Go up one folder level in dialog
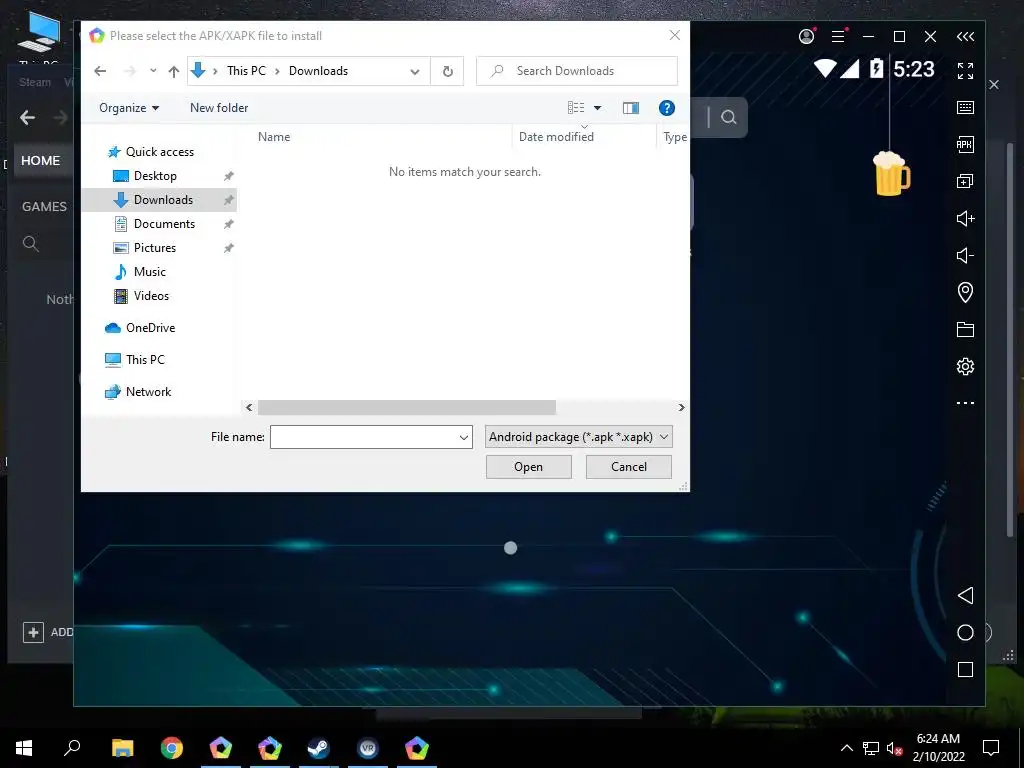The height and width of the screenshot is (768, 1024). click(173, 71)
